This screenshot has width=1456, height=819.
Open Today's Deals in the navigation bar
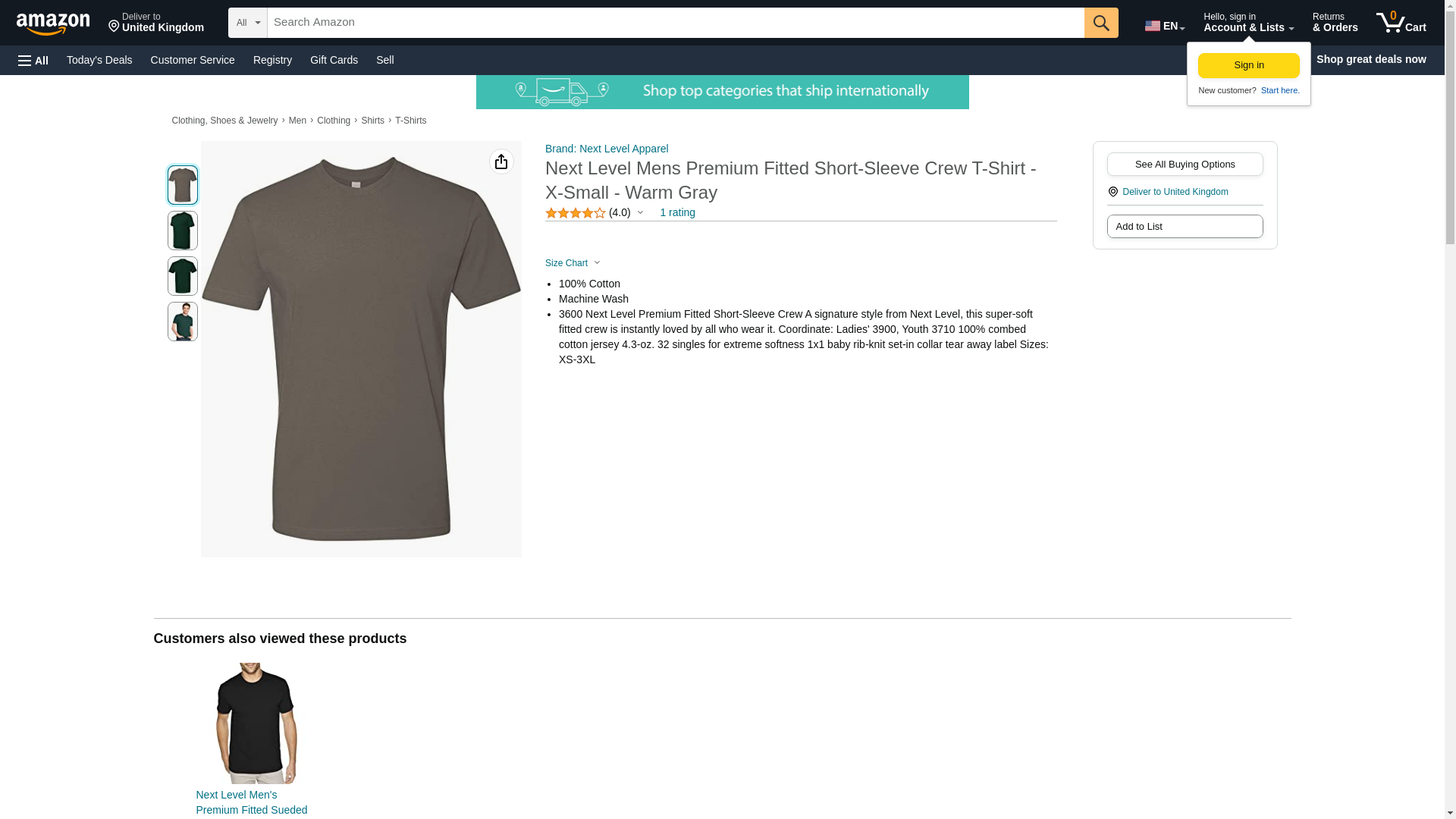coord(99,60)
